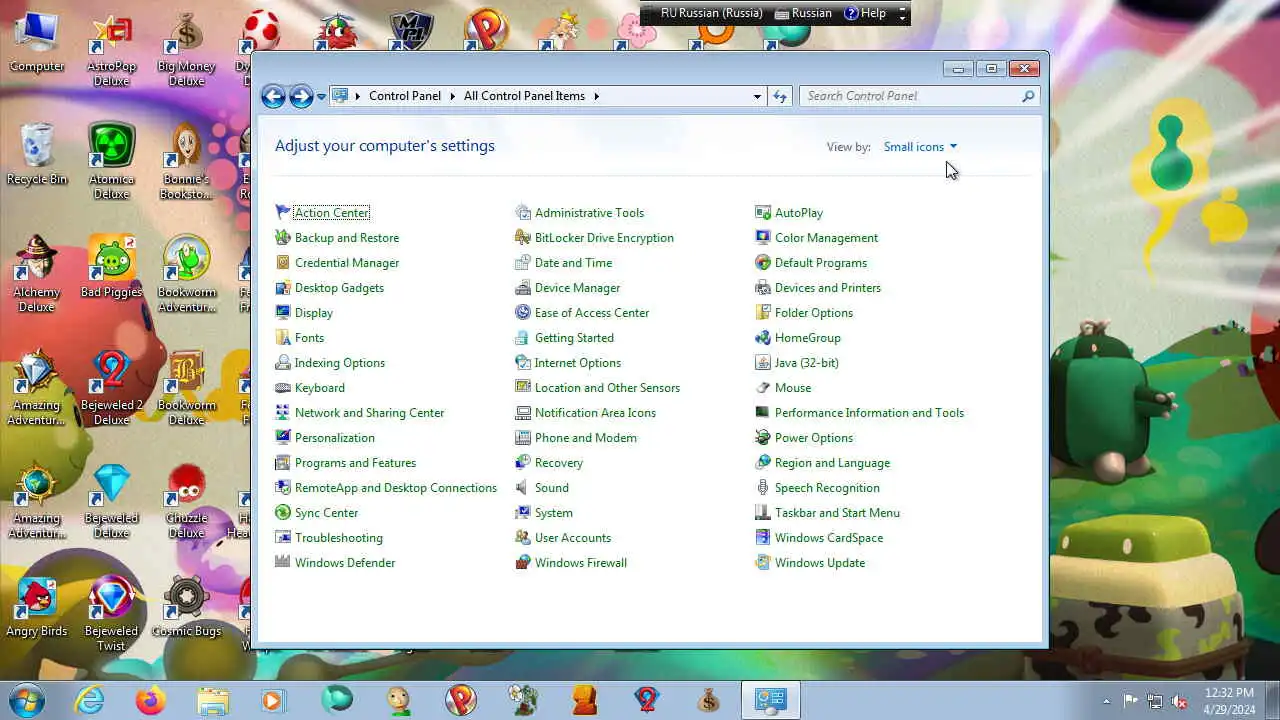Click the Recovery icon

pos(523,462)
